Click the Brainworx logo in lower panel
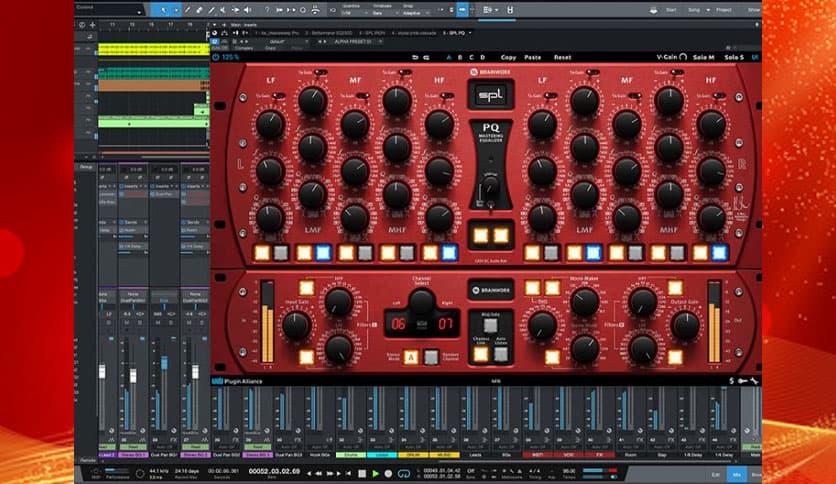This screenshot has height=484, width=836. pos(491,291)
